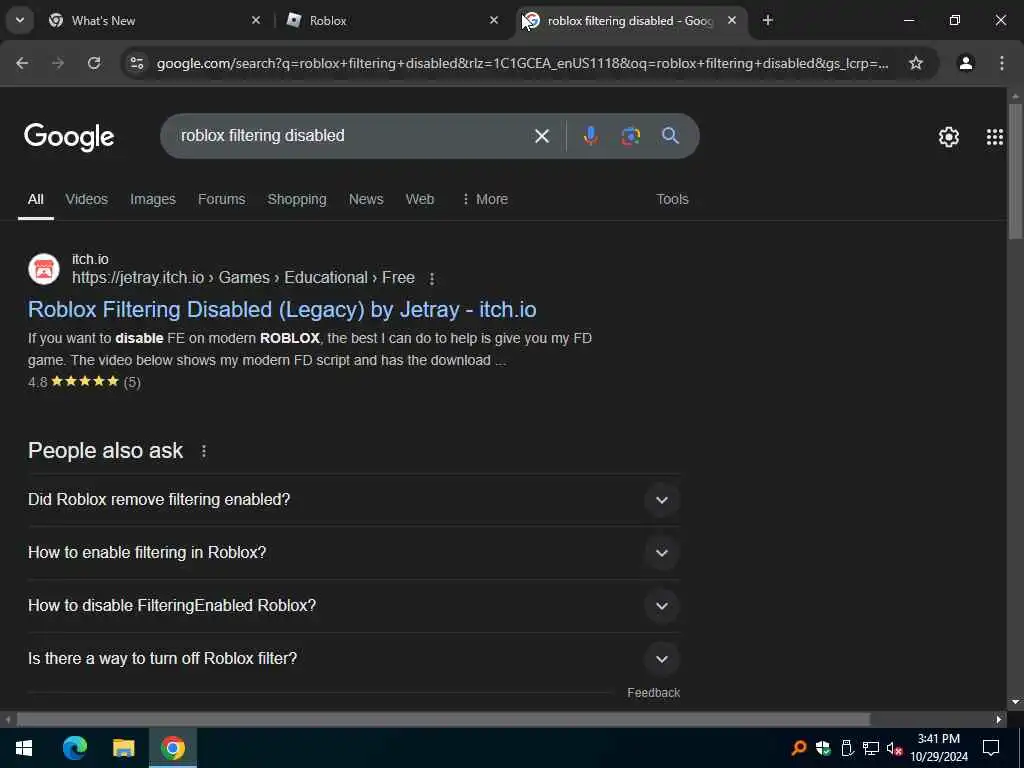View site information icon in address bar
The image size is (1024, 768).
click(x=137, y=63)
